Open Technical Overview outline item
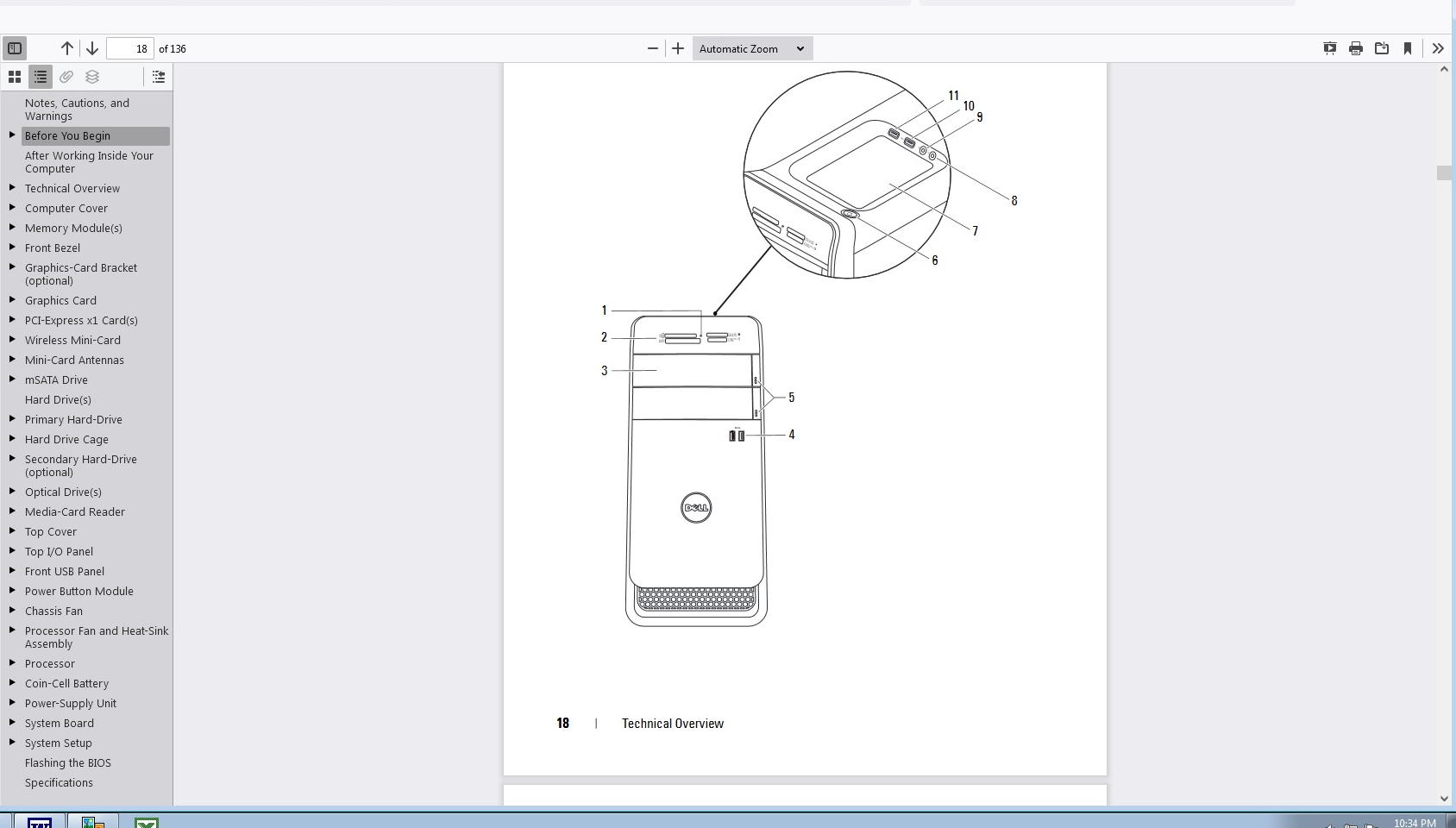 [x=72, y=188]
